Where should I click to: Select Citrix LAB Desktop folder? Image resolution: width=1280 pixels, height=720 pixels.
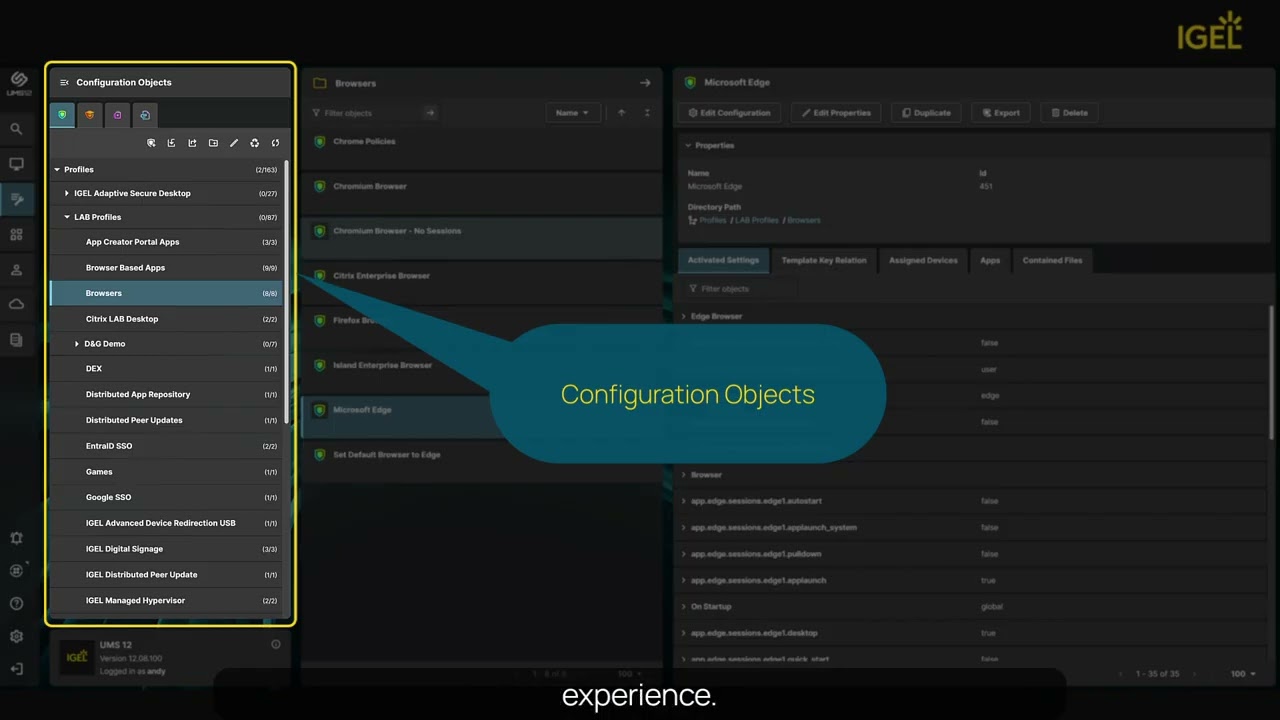[x=166, y=319]
